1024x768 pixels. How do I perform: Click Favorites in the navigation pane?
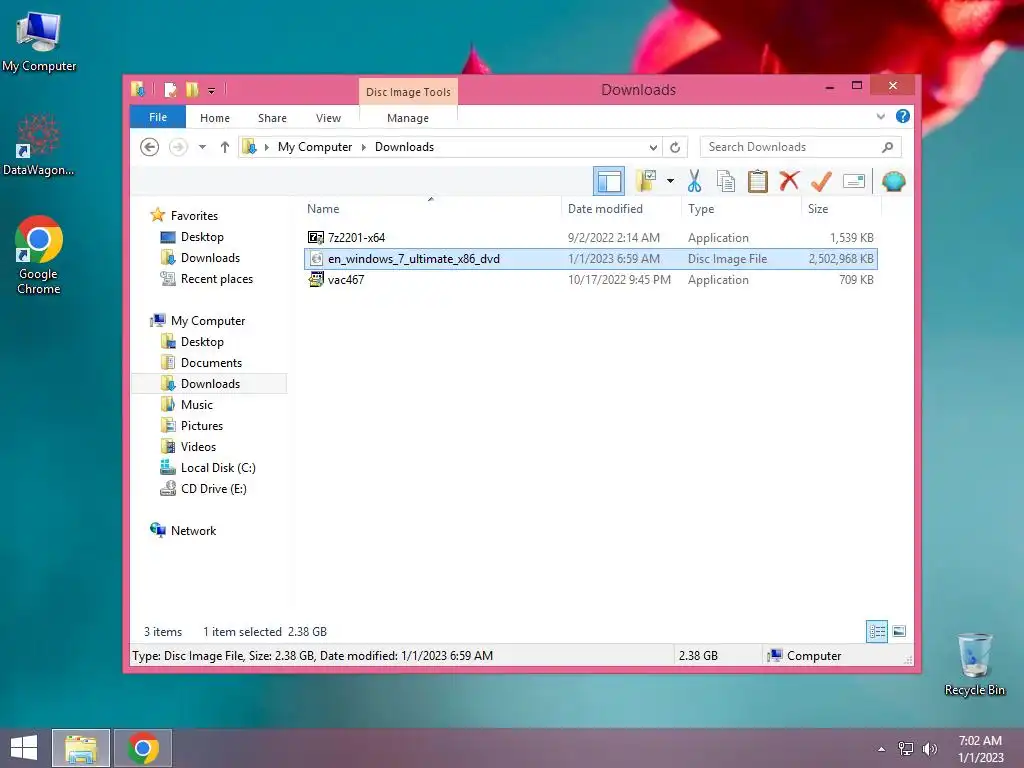point(194,216)
